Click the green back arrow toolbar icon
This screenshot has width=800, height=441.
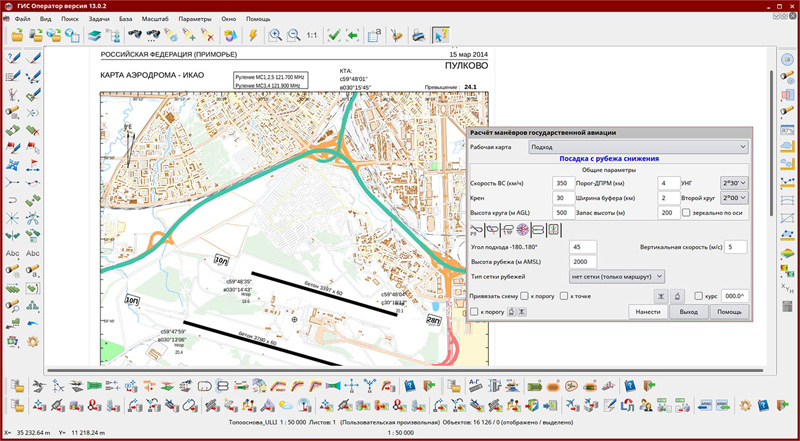[352, 35]
